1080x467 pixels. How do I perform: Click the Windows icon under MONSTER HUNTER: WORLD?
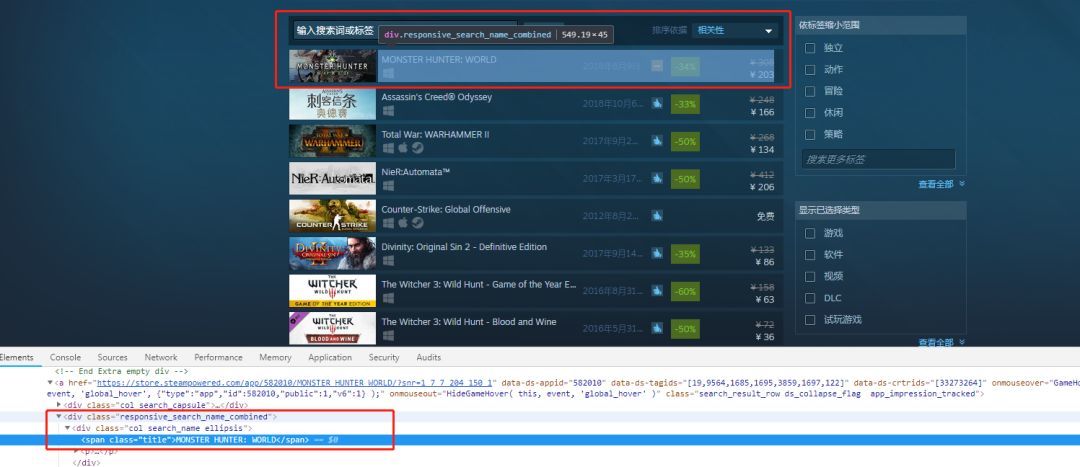click(388, 73)
